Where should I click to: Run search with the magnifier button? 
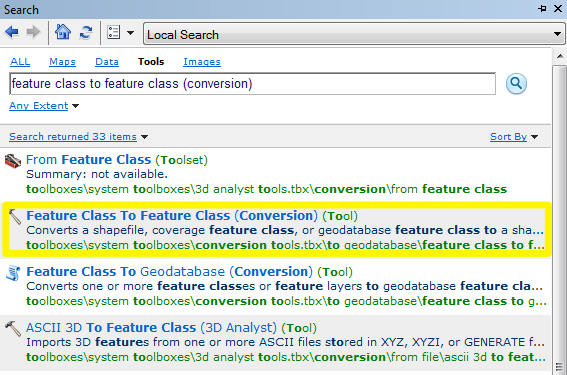pyautogui.click(x=516, y=84)
